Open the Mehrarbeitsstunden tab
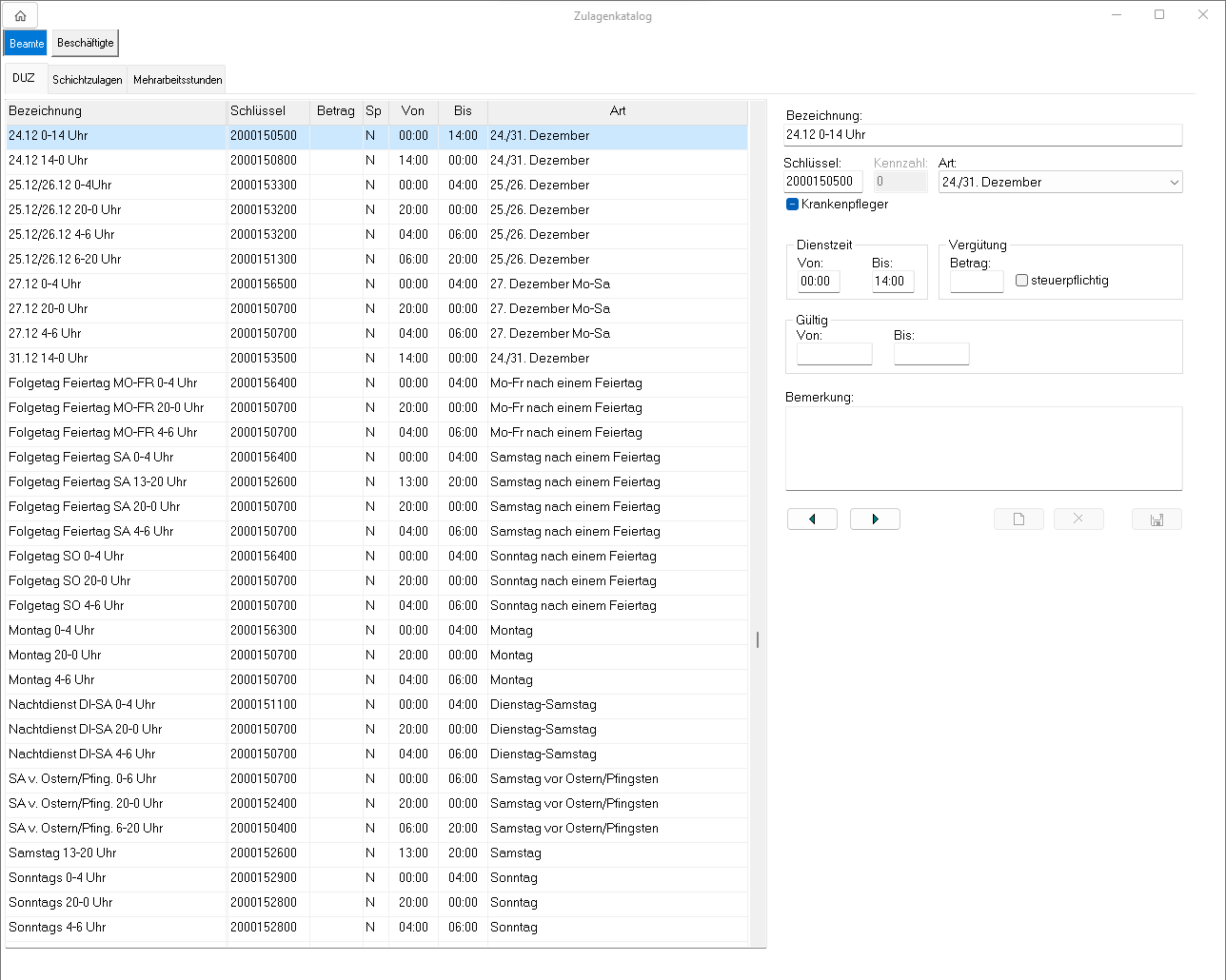This screenshot has height=980, width=1226. [x=178, y=80]
